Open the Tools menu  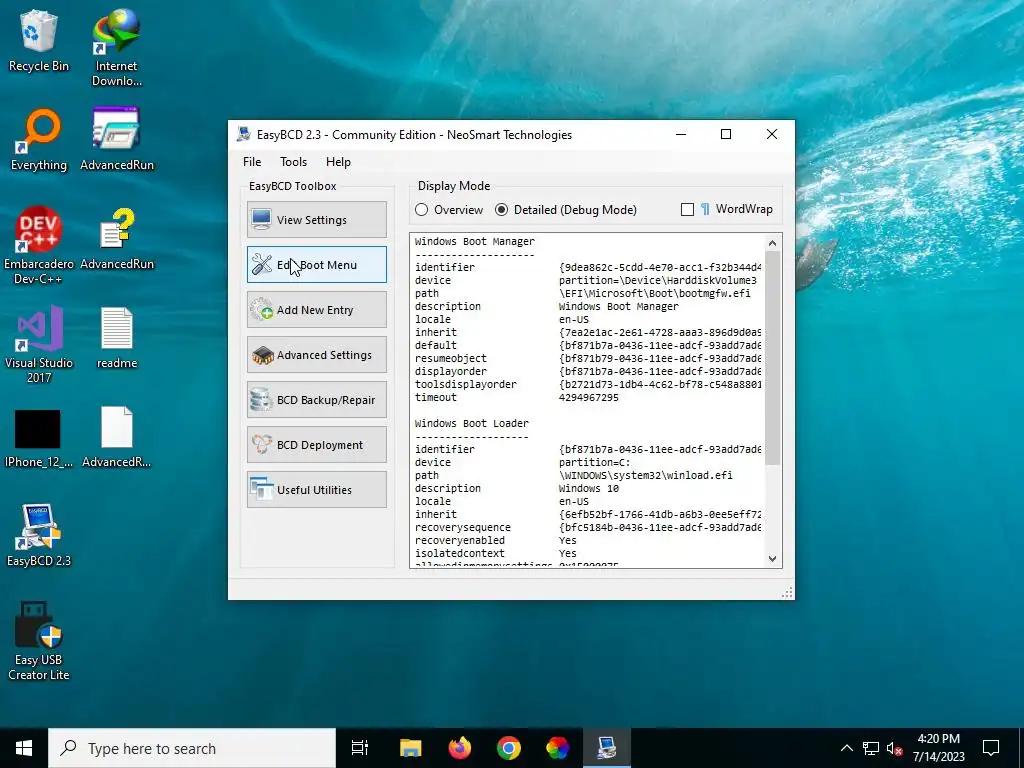click(293, 162)
